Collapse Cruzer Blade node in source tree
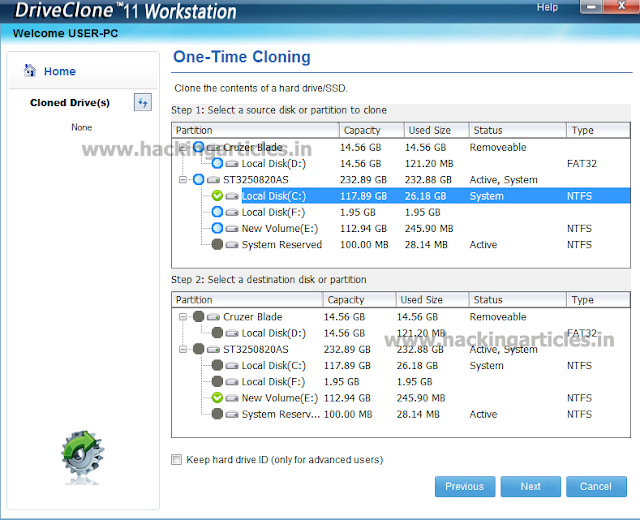This screenshot has width=640, height=520. pos(183,147)
